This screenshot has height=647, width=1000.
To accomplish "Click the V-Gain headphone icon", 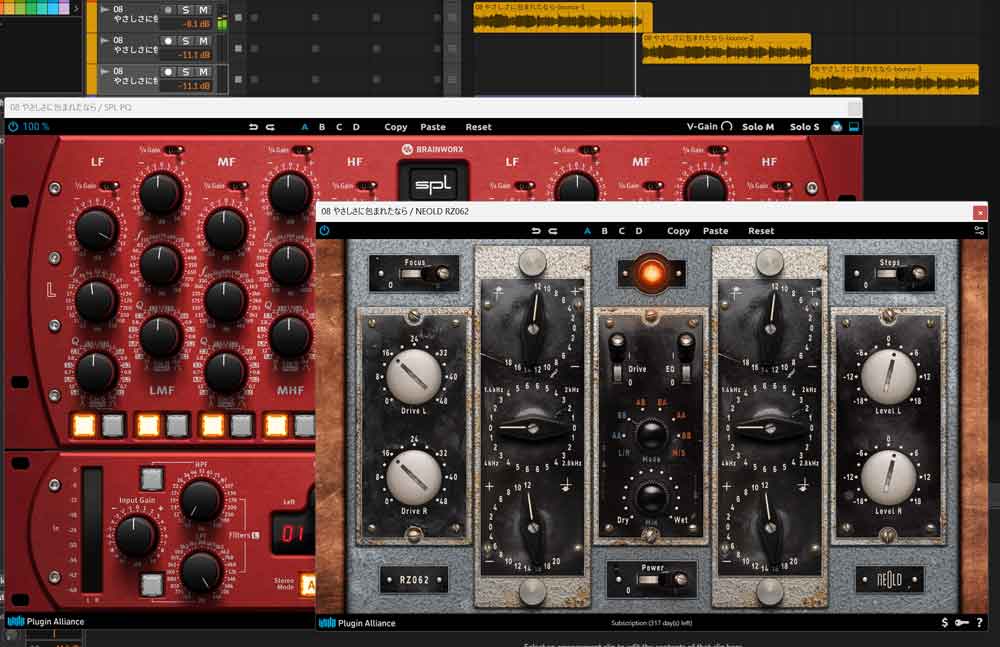I will pos(727,127).
